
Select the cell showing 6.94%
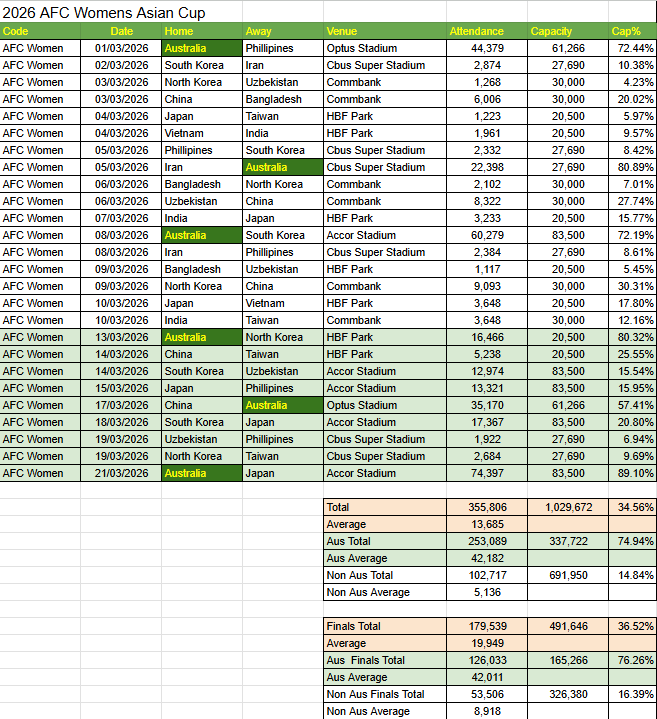[x=633, y=439]
